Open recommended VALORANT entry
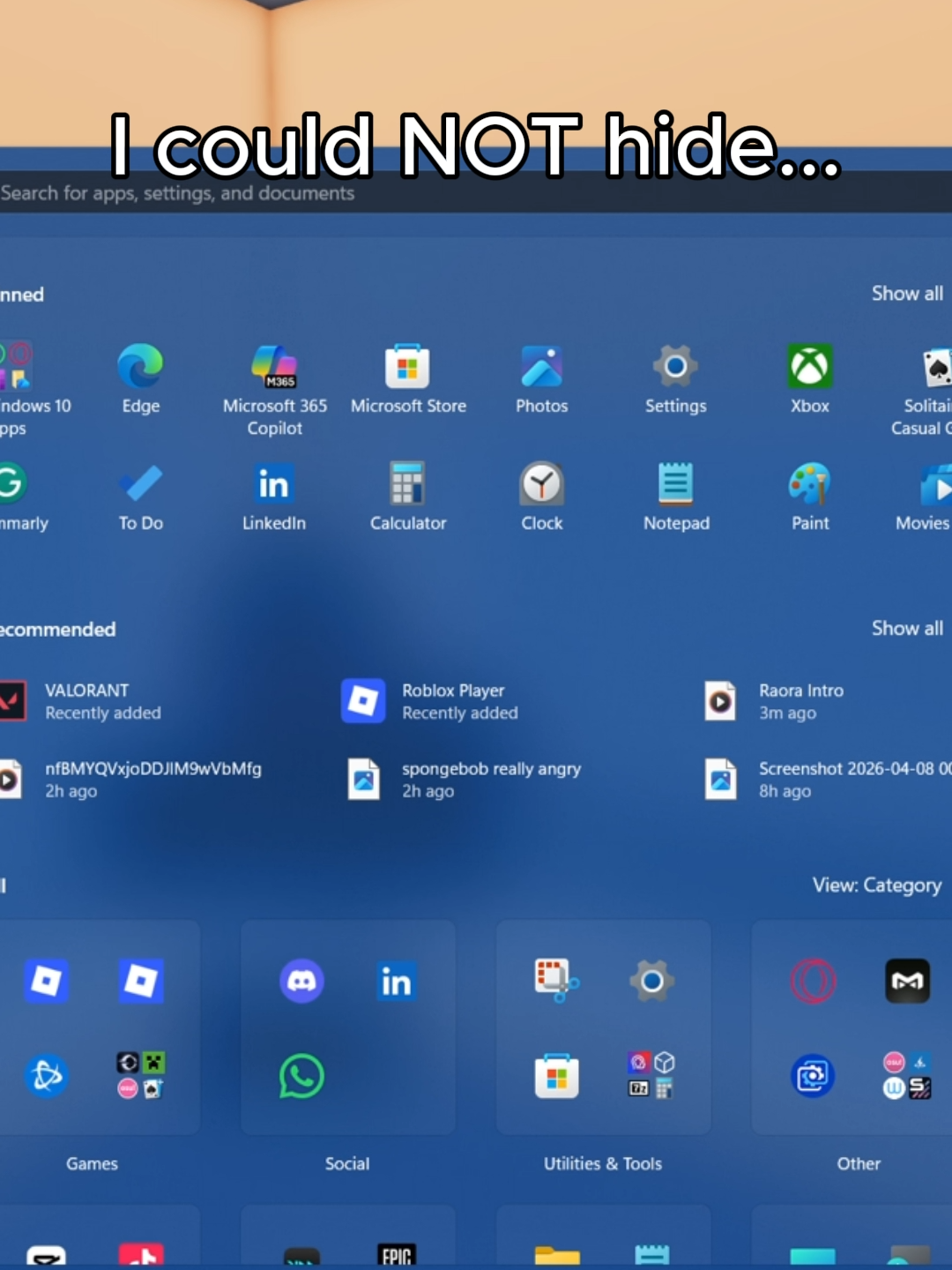 point(81,702)
